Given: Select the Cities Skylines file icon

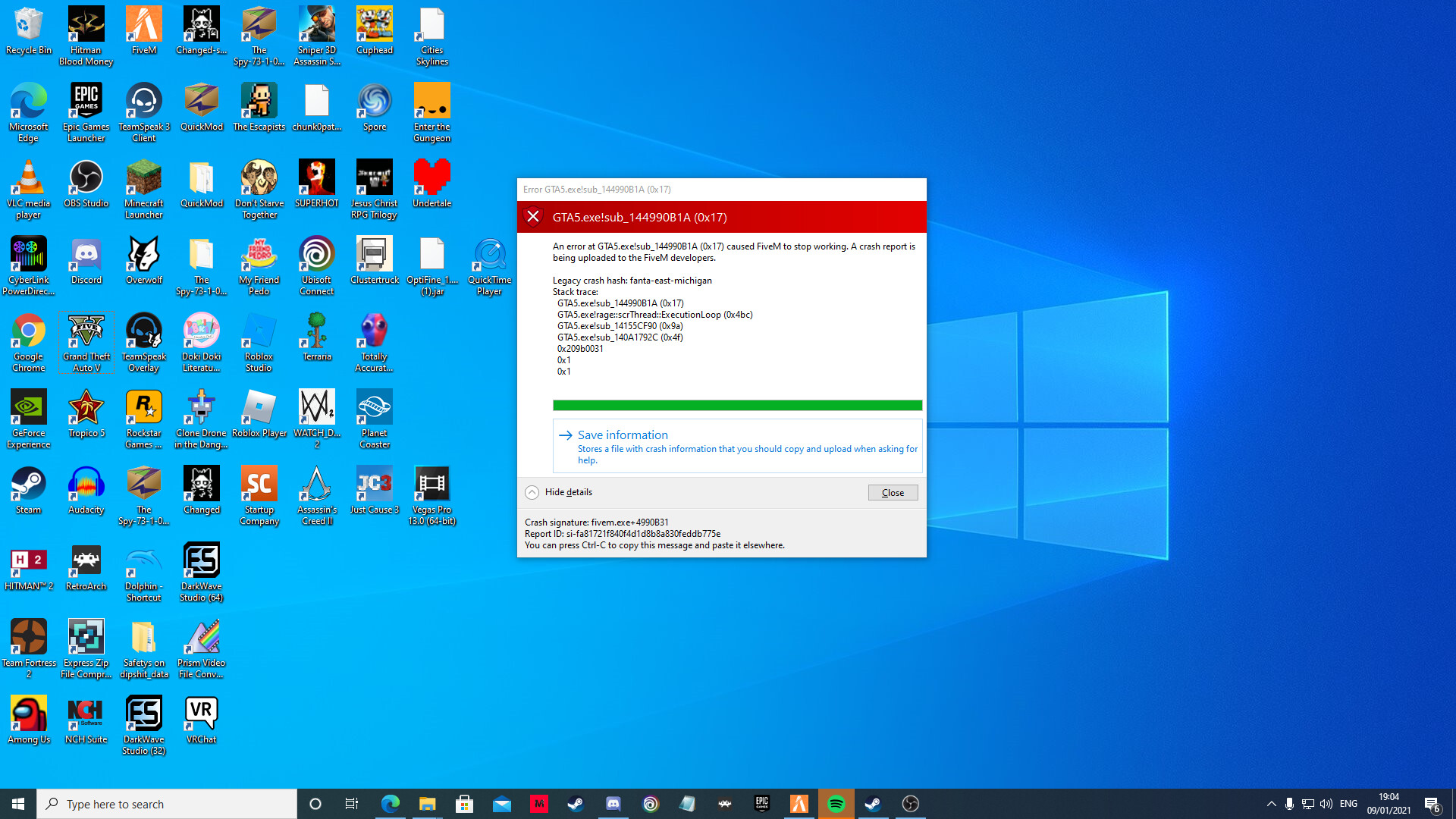Looking at the screenshot, I should tap(432, 36).
